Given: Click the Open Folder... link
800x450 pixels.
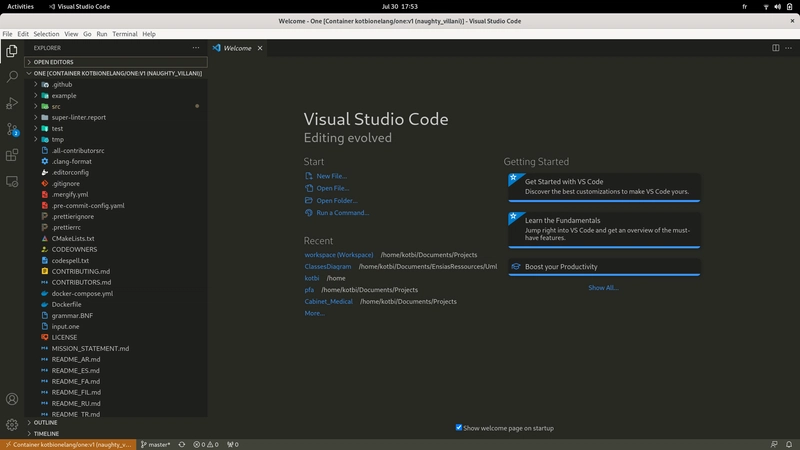Looking at the screenshot, I should tap(336, 200).
